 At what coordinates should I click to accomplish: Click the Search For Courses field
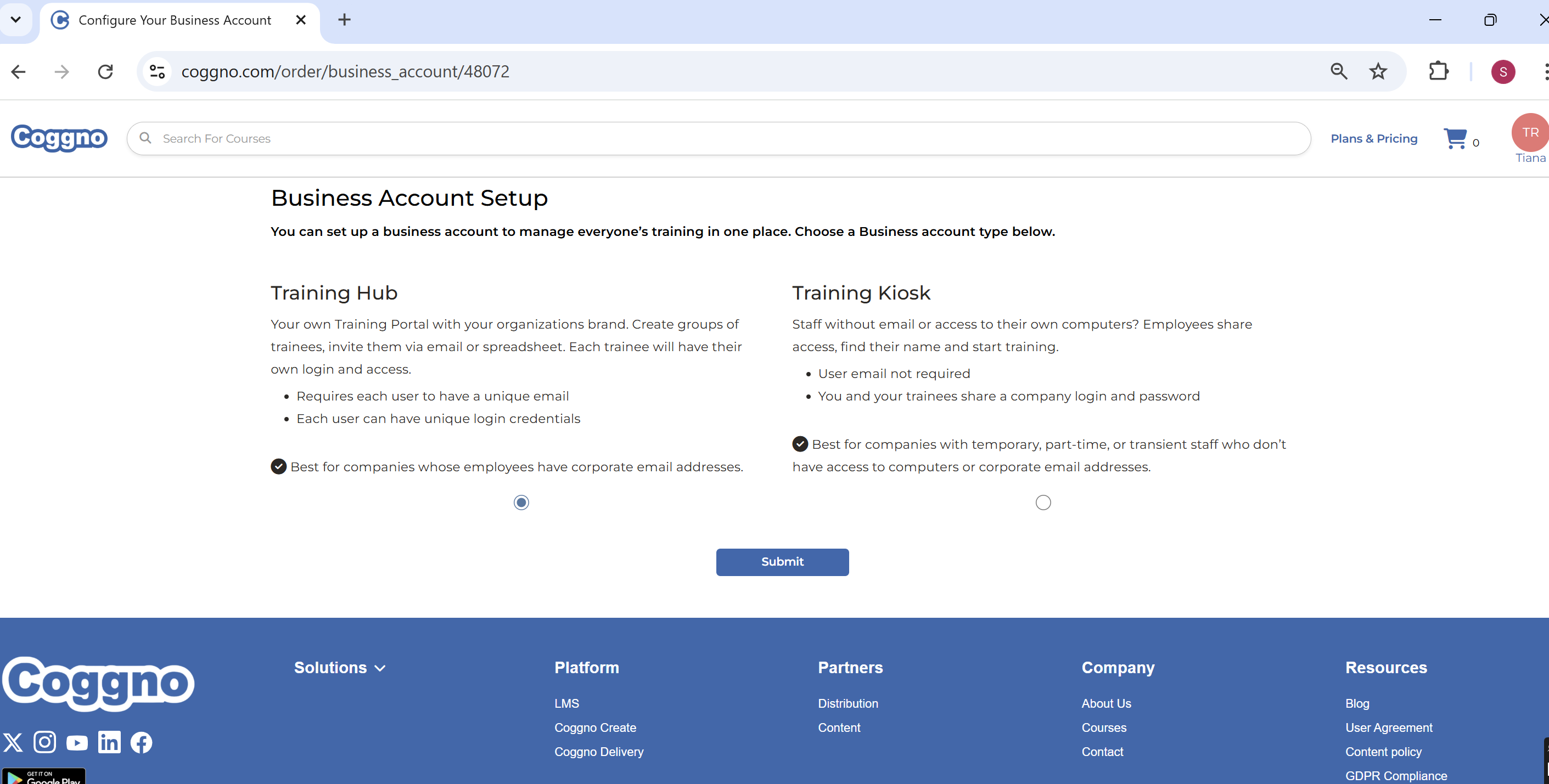click(719, 138)
